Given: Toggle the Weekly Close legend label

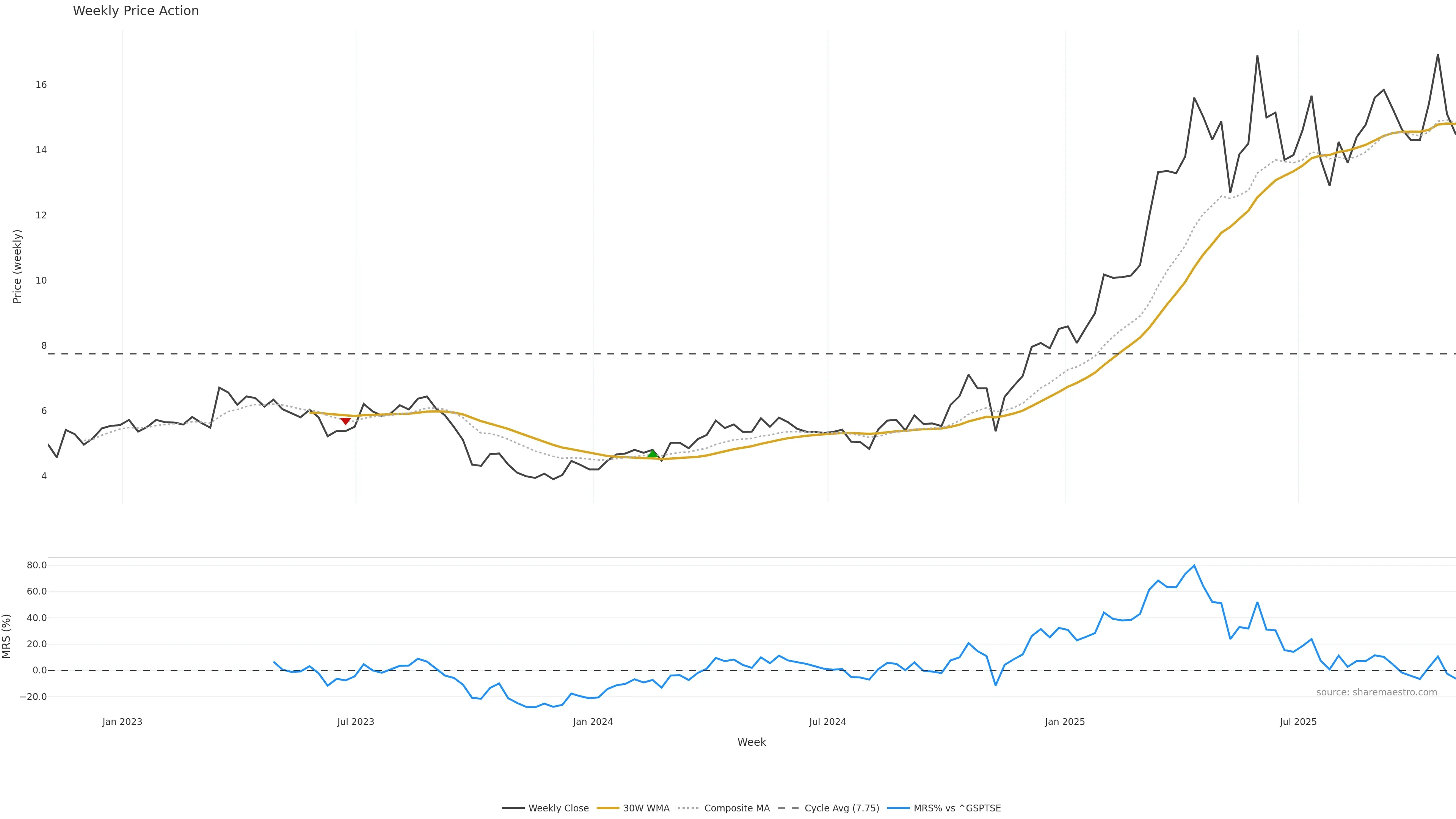Looking at the screenshot, I should 558,808.
